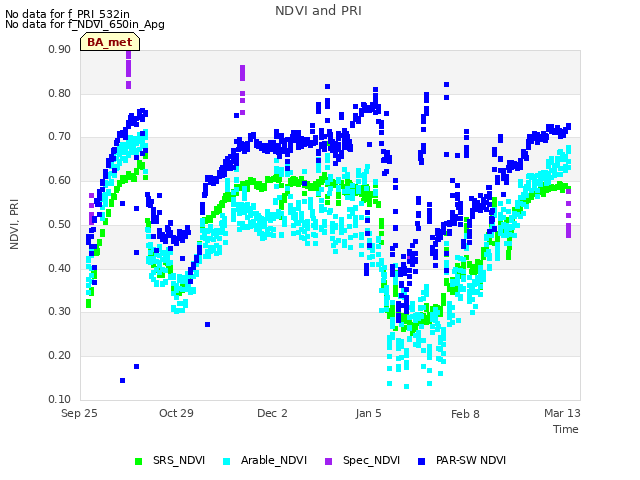The height and width of the screenshot is (480, 640).
Task: Click the 'NDVI, PRI' y-axis title
Action: tap(14, 224)
